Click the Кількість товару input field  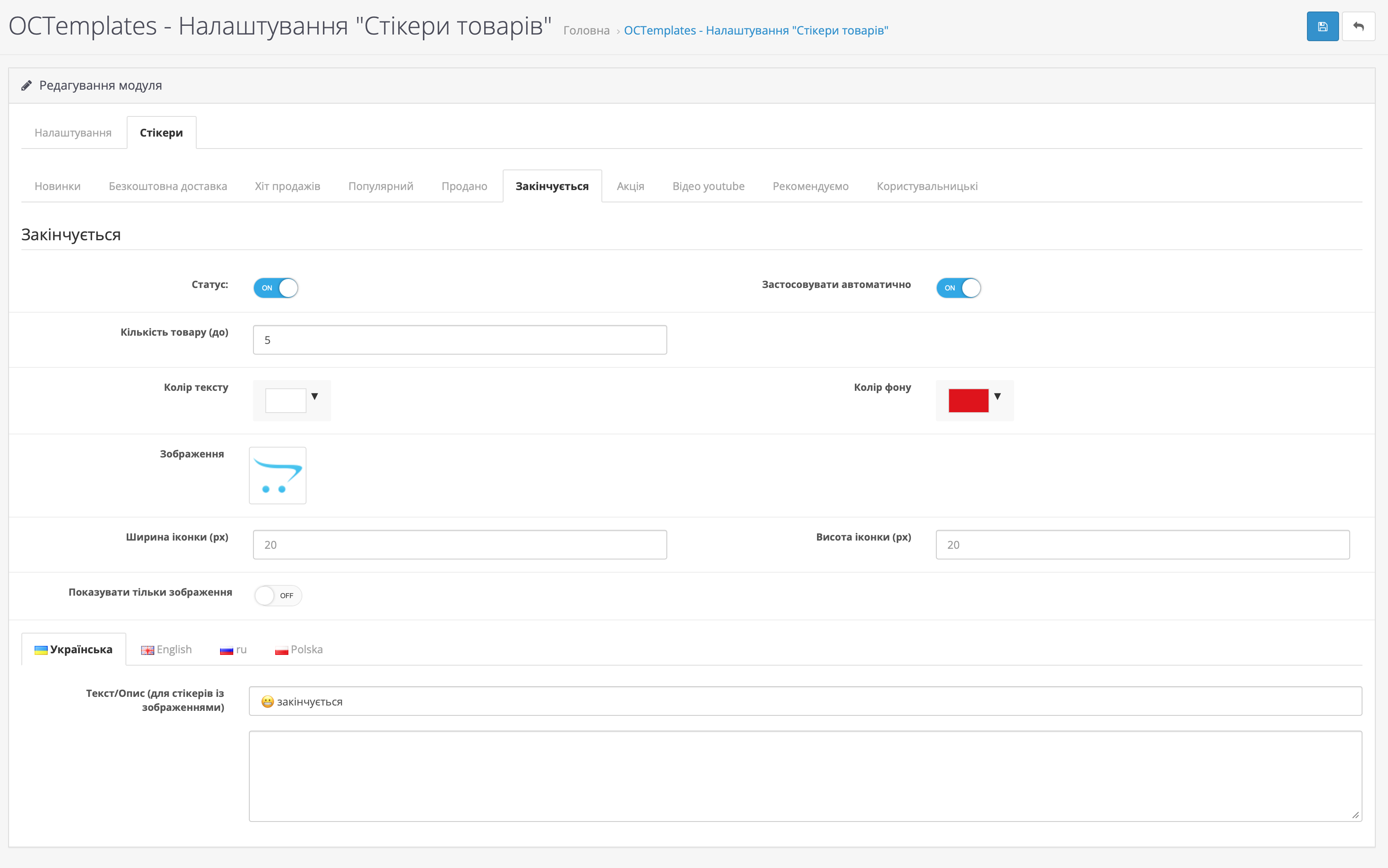click(x=459, y=340)
